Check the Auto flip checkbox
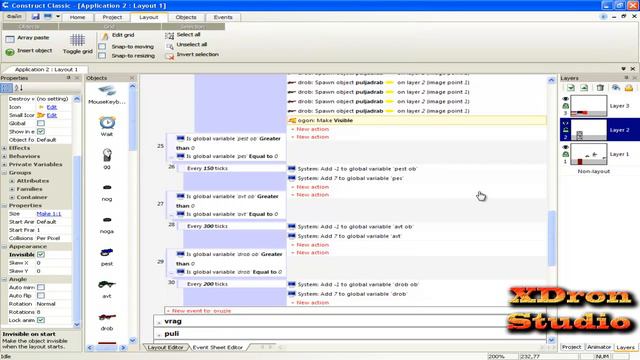Screen dimensions: 640x360 click(41, 296)
